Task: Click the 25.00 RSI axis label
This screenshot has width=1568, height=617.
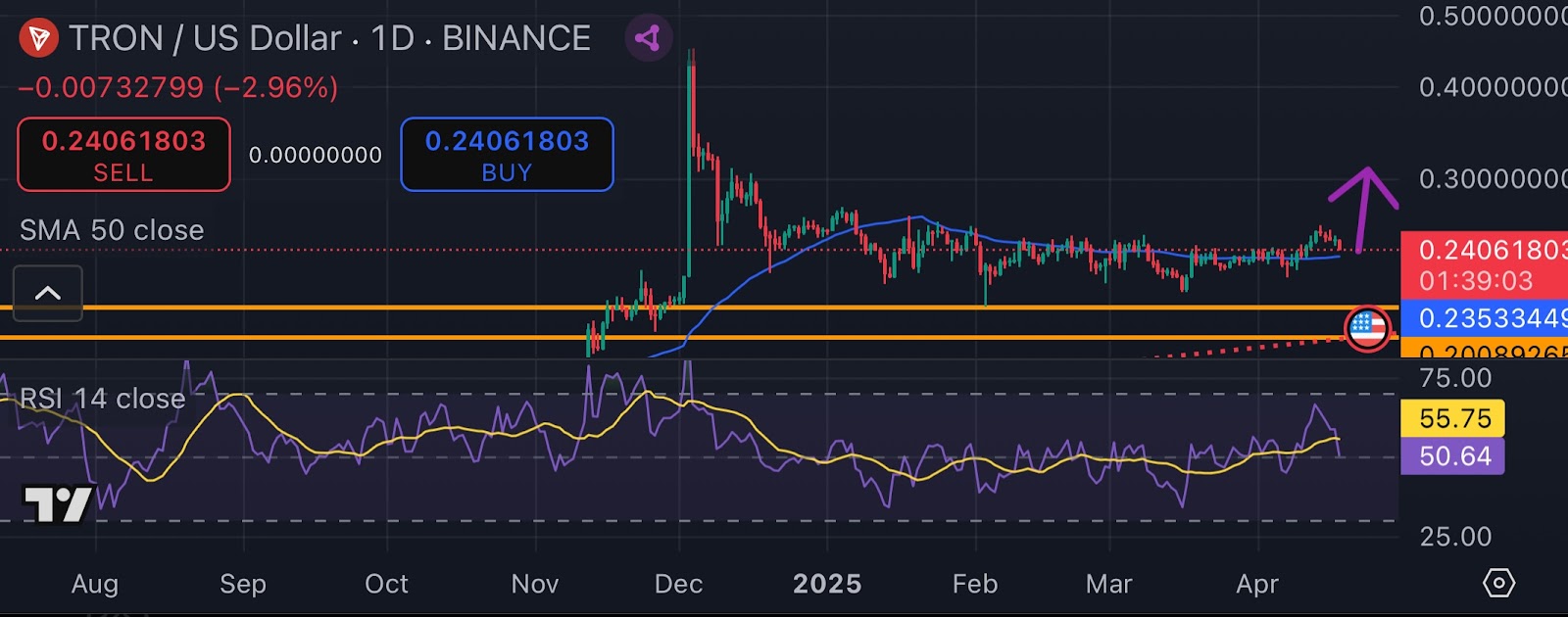Action: click(x=1455, y=537)
